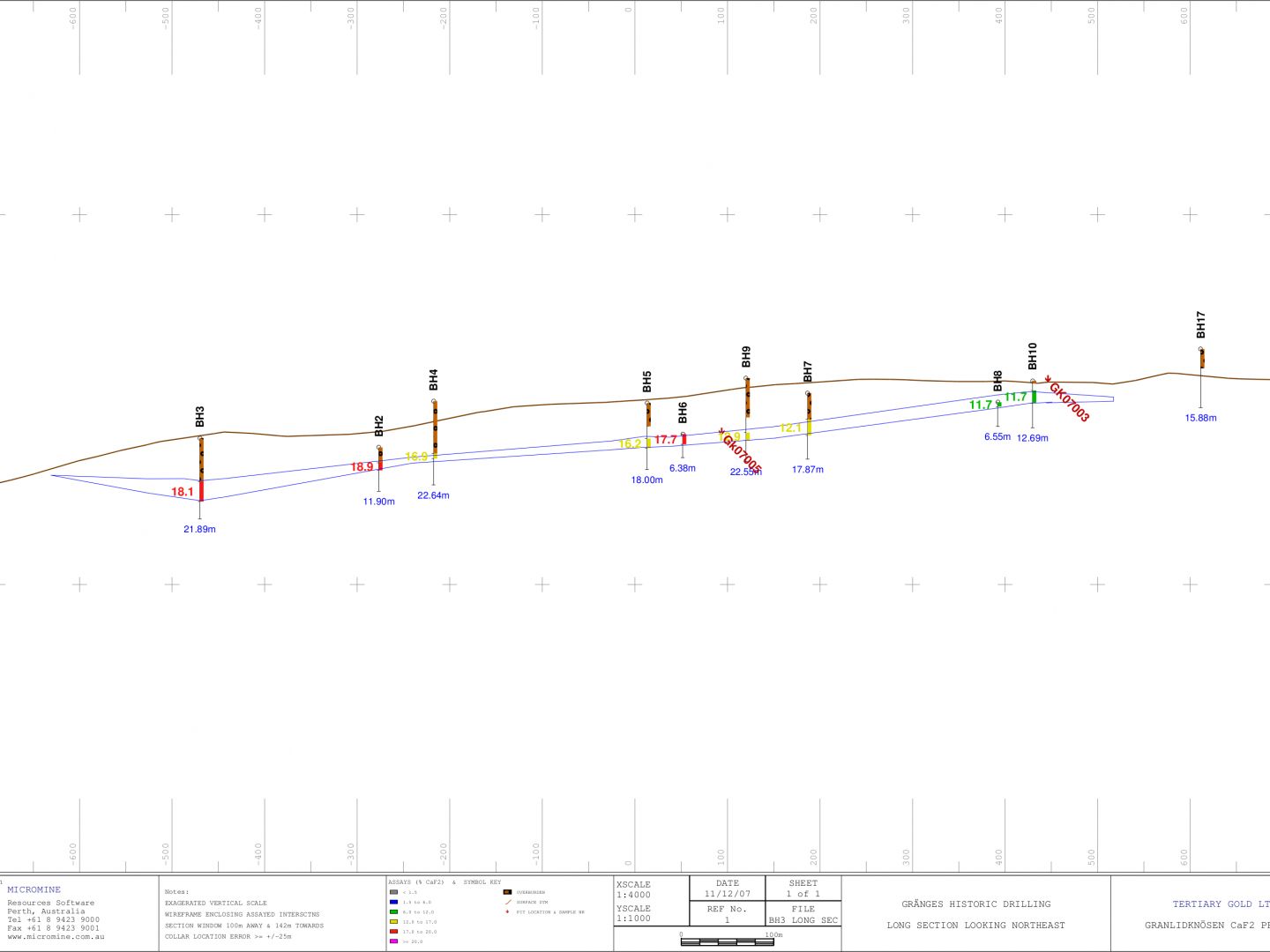
Task: Click the Overburden symbol in the key
Action: (x=507, y=893)
